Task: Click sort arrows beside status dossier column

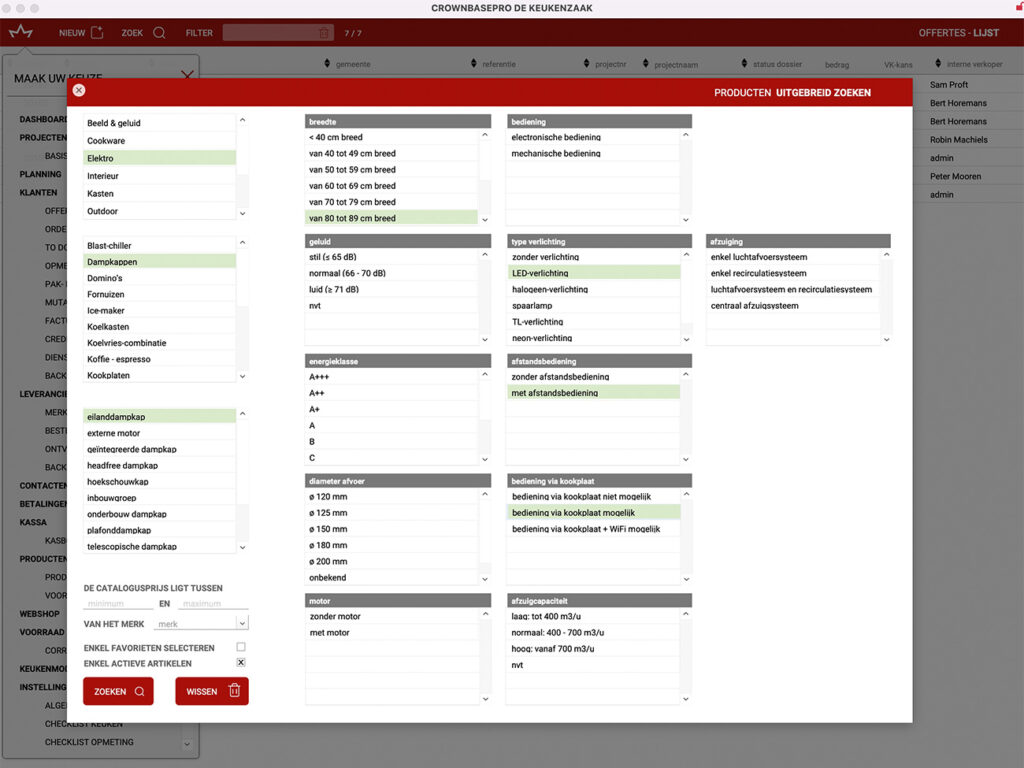Action: (744, 64)
